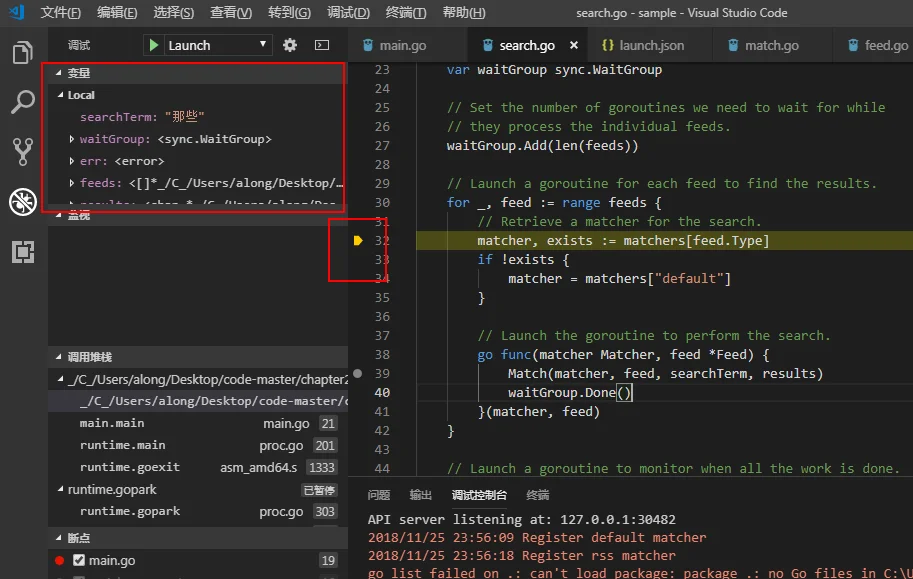
Task: Start debugging with green play arrow
Action: 154,45
